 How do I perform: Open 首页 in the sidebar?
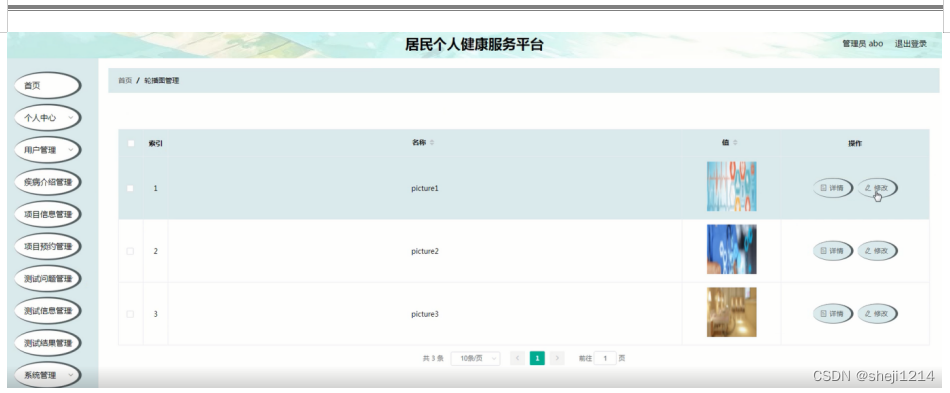pos(47,85)
